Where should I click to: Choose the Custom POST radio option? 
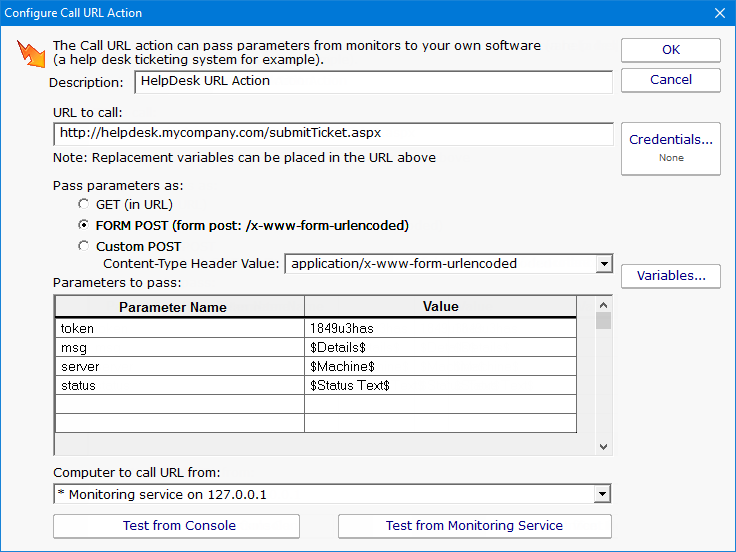pos(84,246)
